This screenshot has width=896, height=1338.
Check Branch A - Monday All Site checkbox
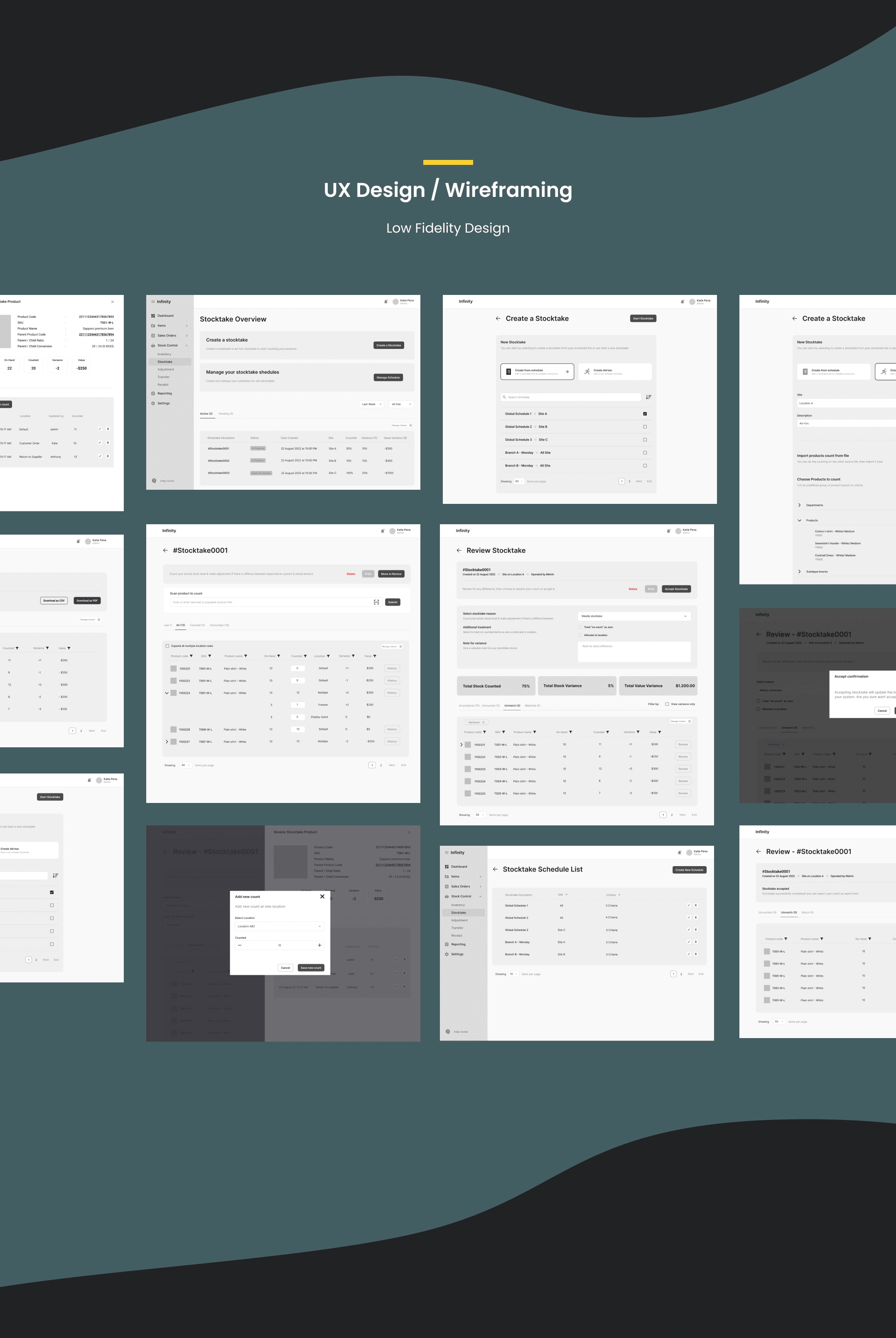coord(645,452)
